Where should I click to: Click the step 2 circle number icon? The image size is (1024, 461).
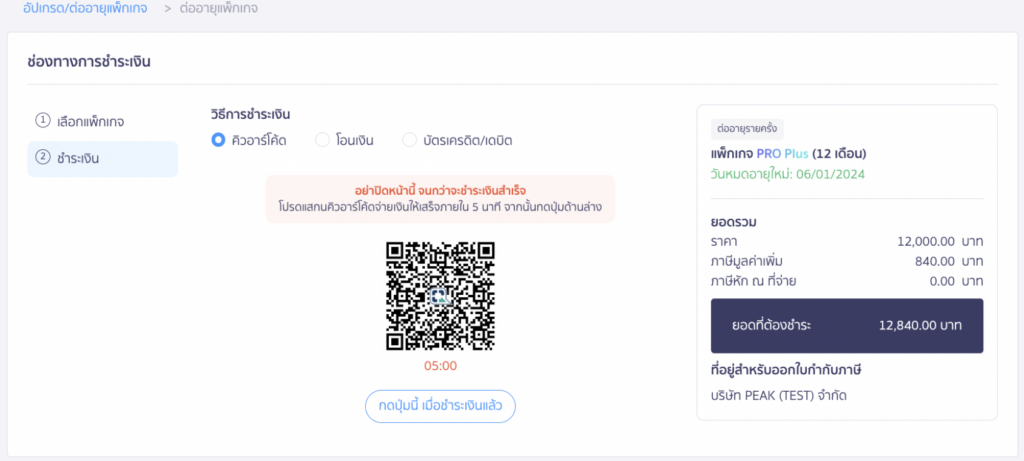pyautogui.click(x=42, y=157)
